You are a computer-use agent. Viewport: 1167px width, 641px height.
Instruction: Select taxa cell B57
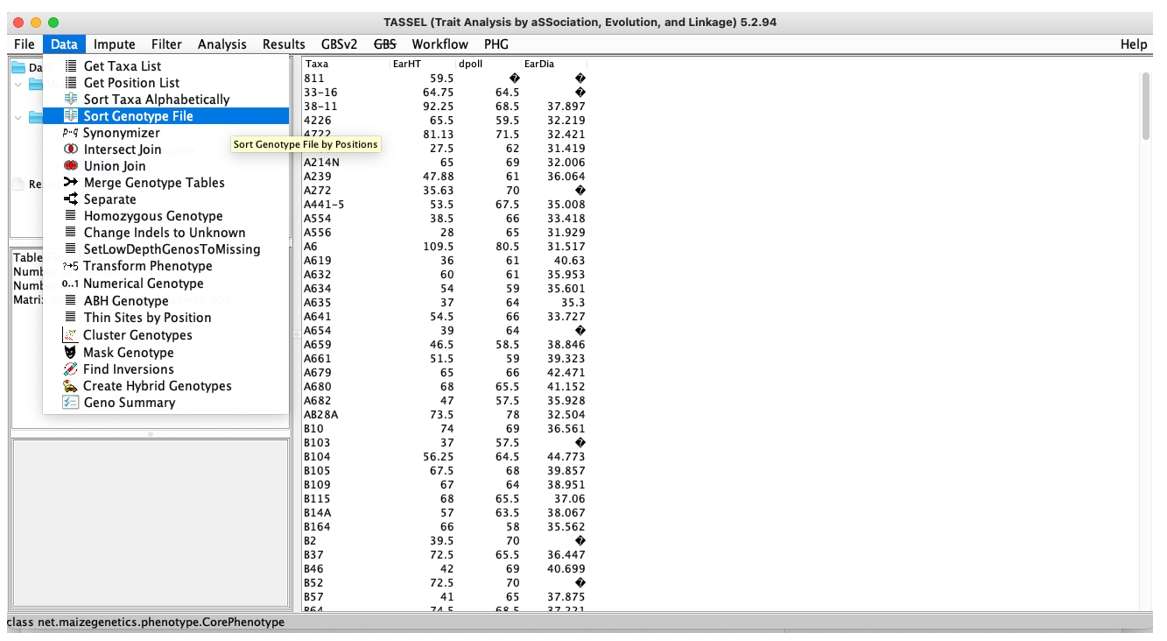(x=313, y=596)
